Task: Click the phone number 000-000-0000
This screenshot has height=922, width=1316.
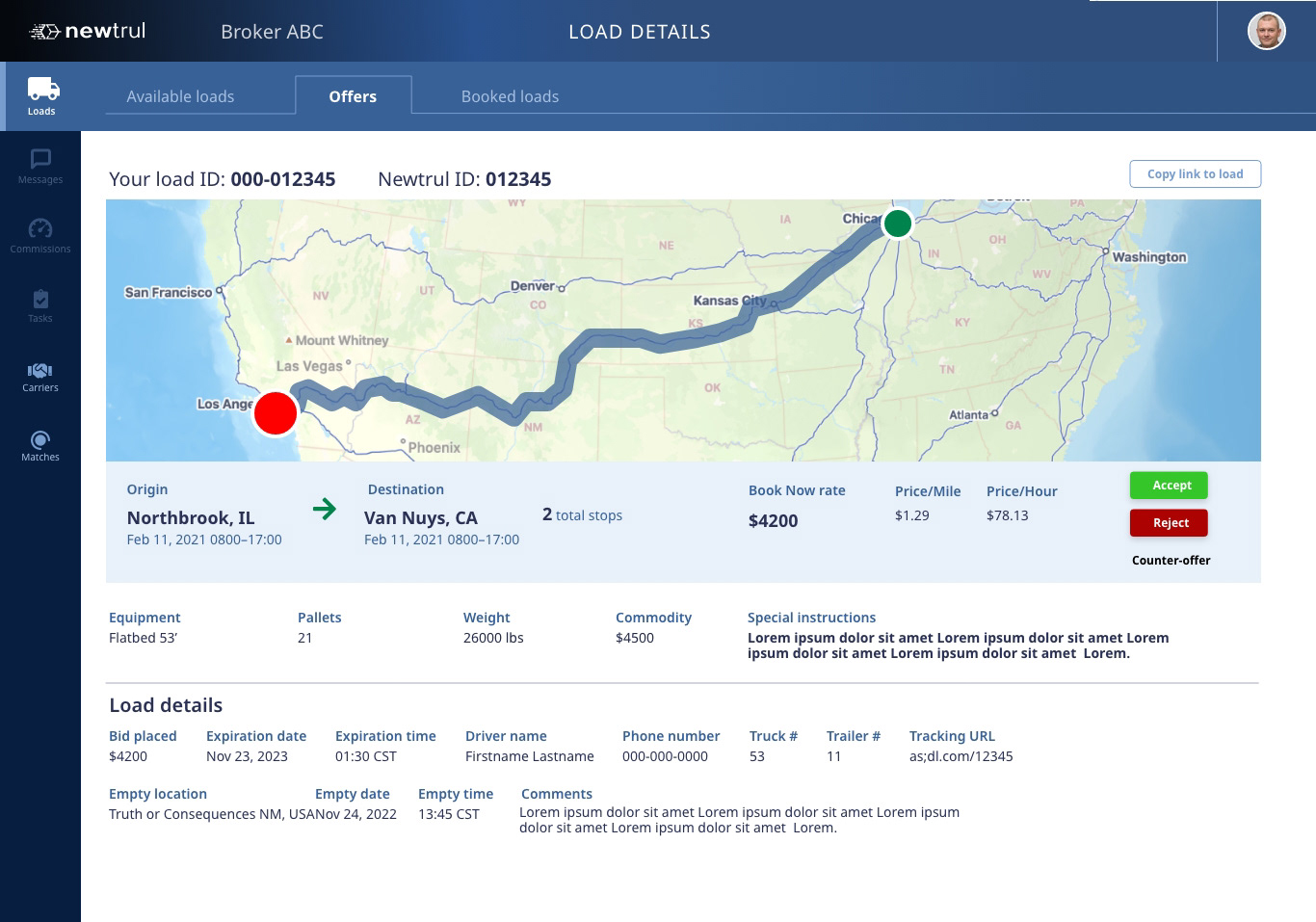Action: pos(665,756)
